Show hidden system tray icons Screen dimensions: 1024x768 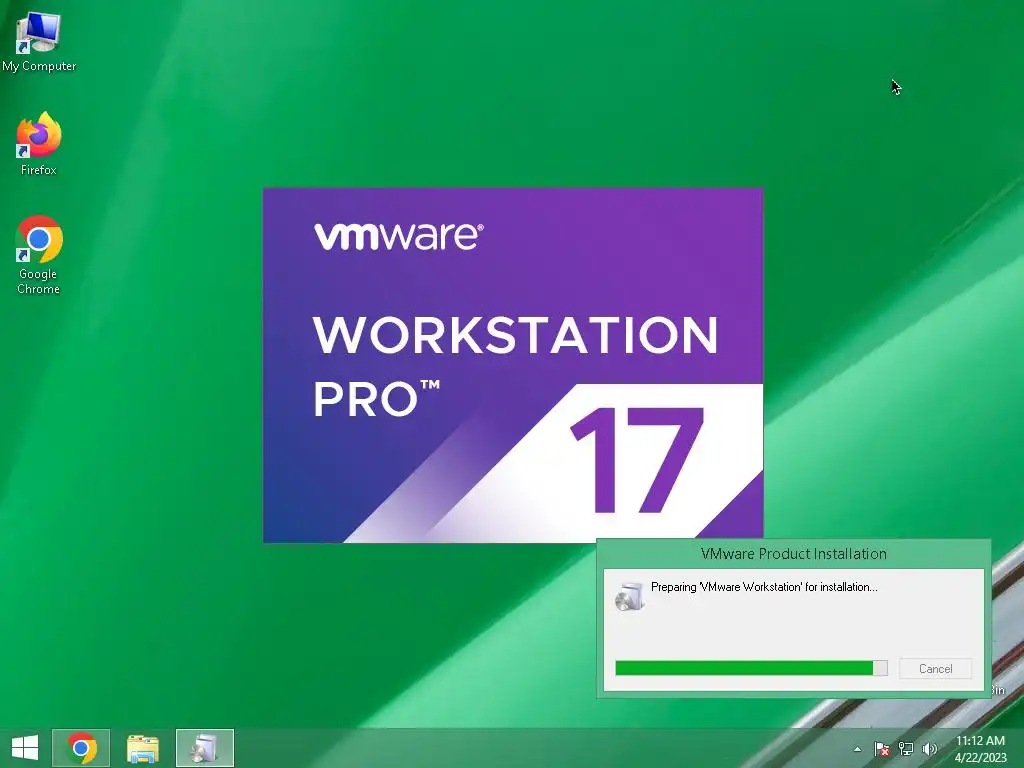(x=857, y=749)
